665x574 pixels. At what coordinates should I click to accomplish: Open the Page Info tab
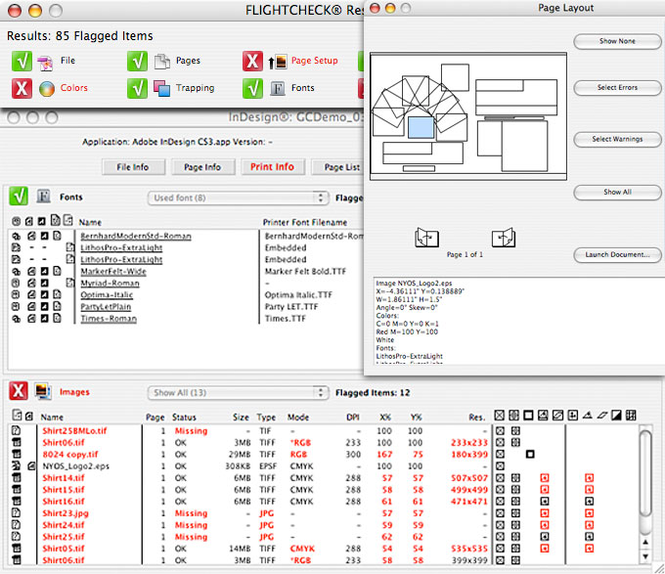pyautogui.click(x=203, y=167)
